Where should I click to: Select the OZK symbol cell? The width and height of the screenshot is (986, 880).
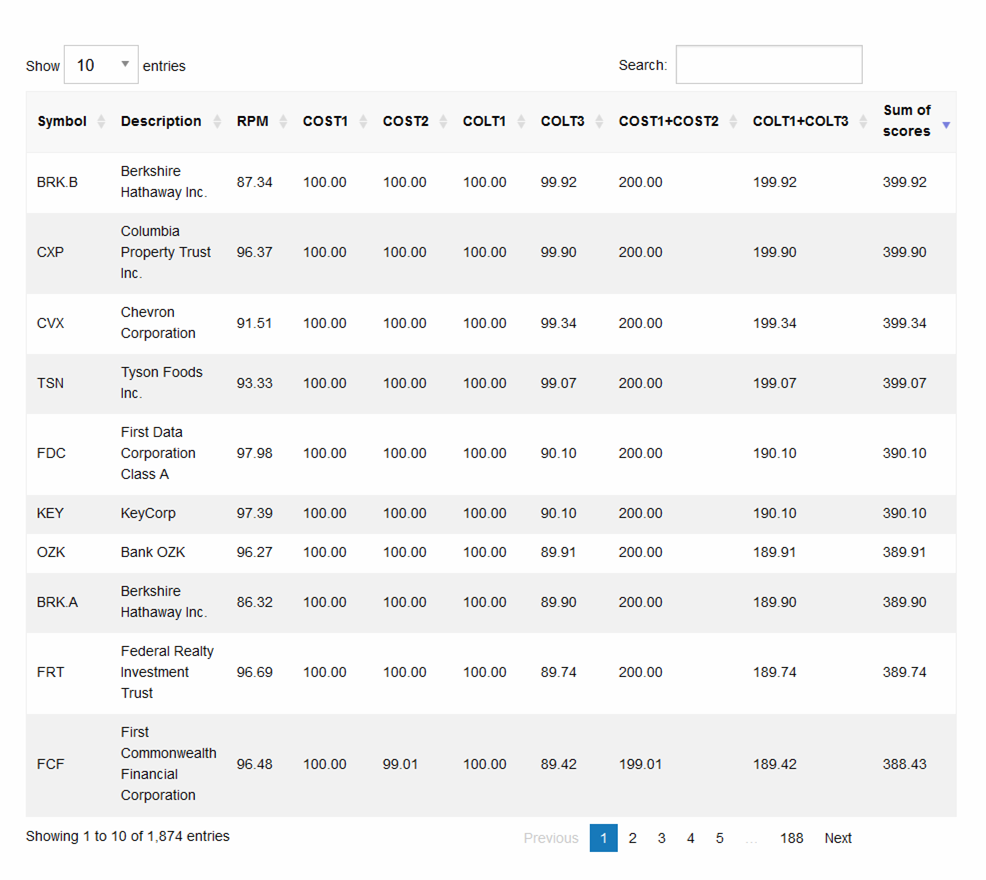(x=51, y=552)
